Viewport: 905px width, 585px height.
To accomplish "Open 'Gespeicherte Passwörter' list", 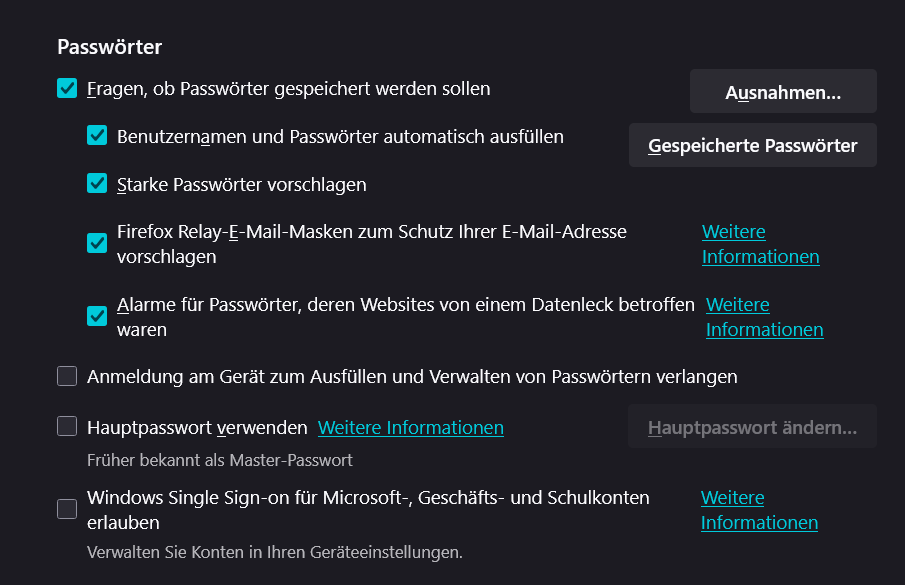I will point(752,145).
